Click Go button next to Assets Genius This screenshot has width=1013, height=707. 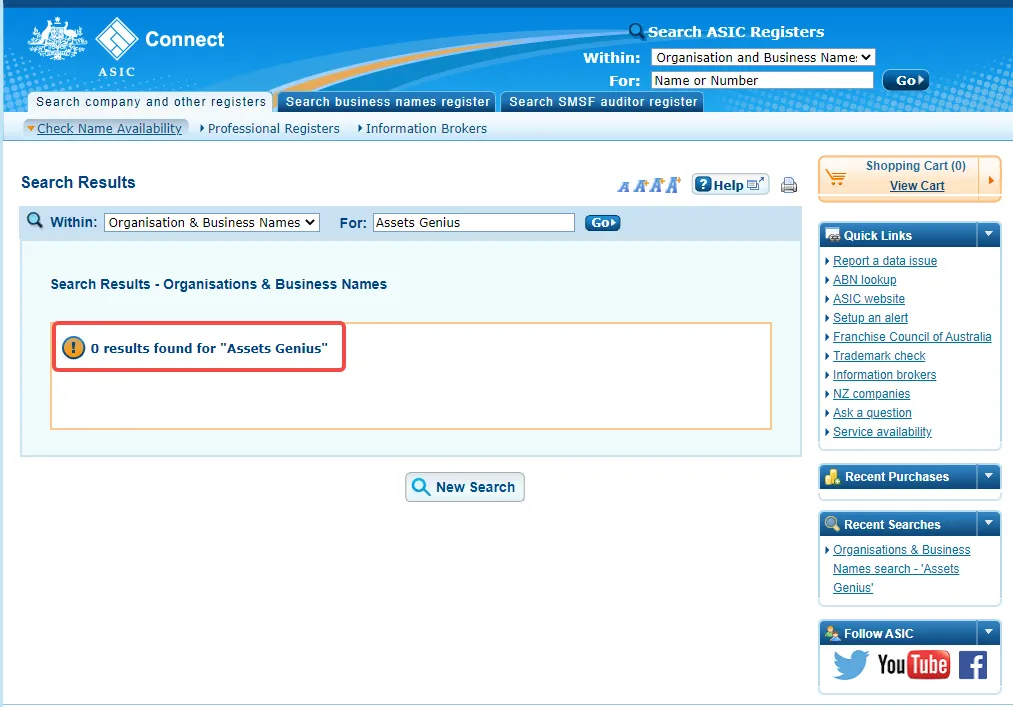(x=602, y=223)
